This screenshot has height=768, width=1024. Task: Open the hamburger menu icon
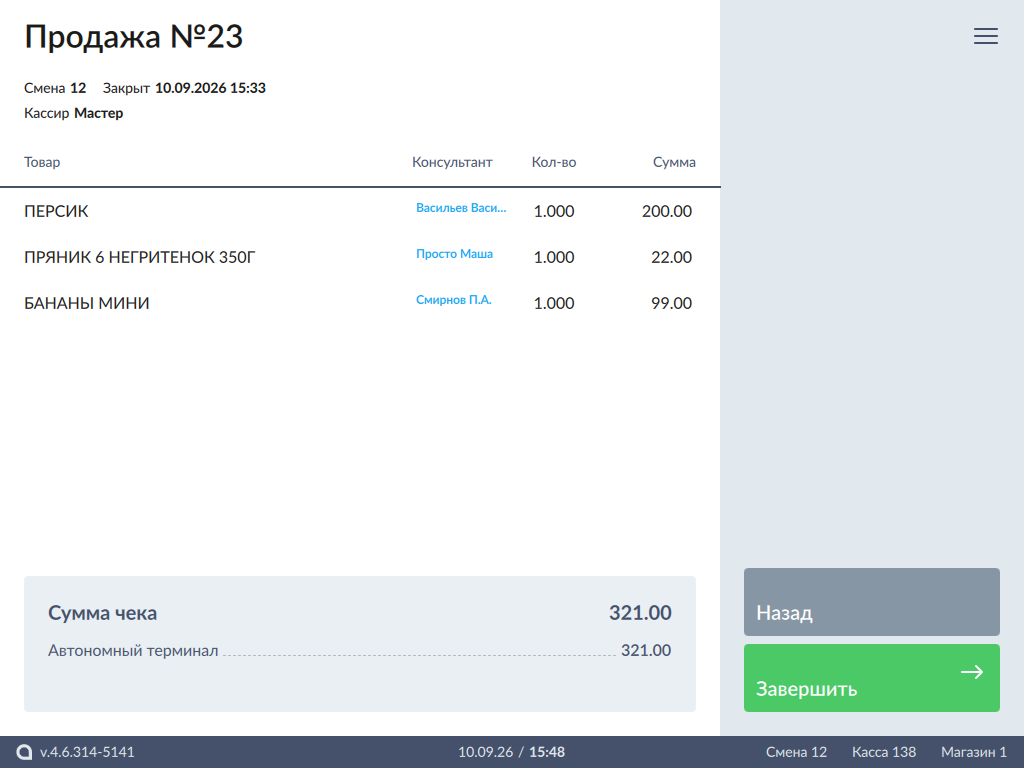pos(985,36)
